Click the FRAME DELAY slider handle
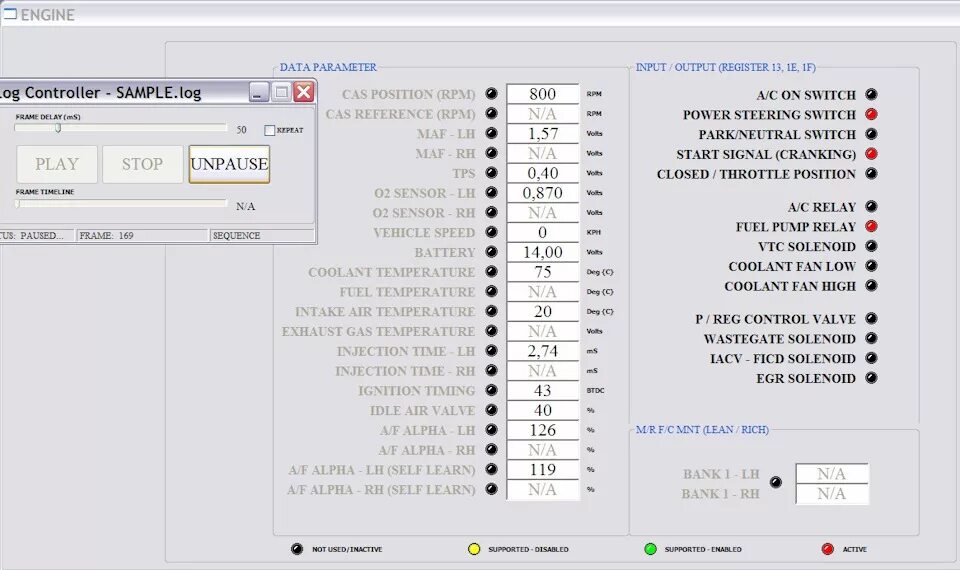 [58, 128]
